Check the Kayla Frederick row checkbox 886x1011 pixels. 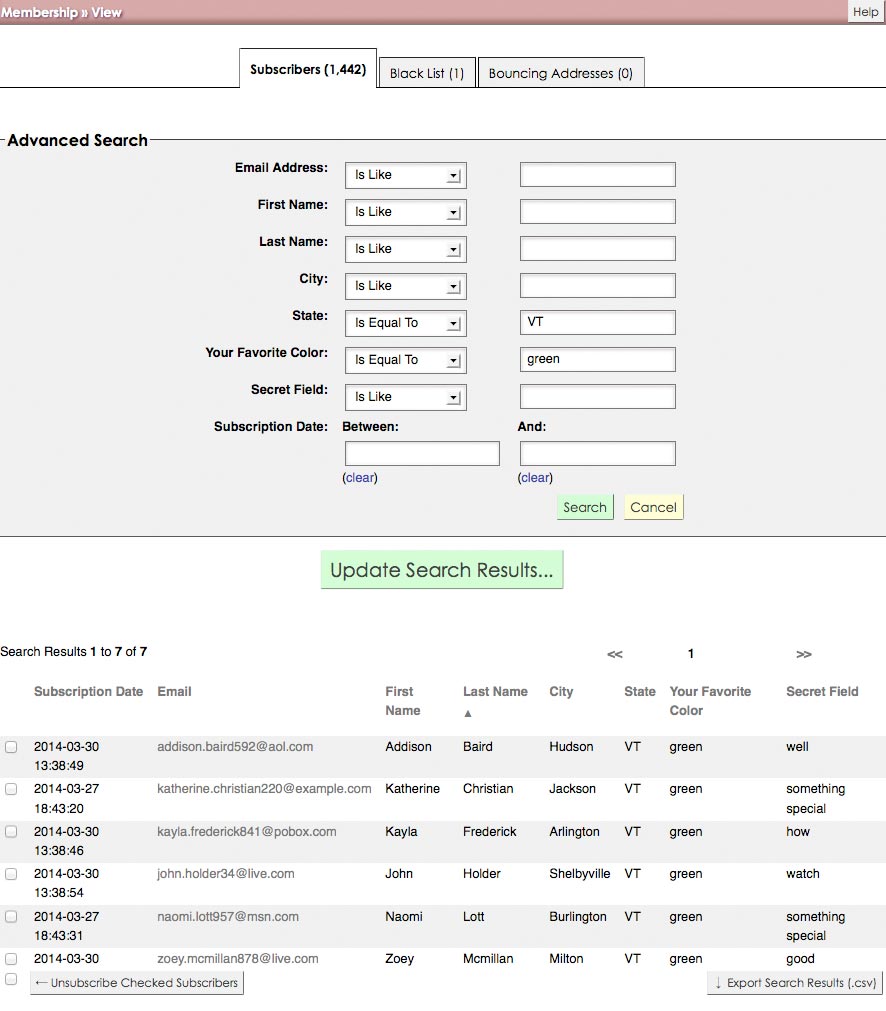tap(11, 832)
